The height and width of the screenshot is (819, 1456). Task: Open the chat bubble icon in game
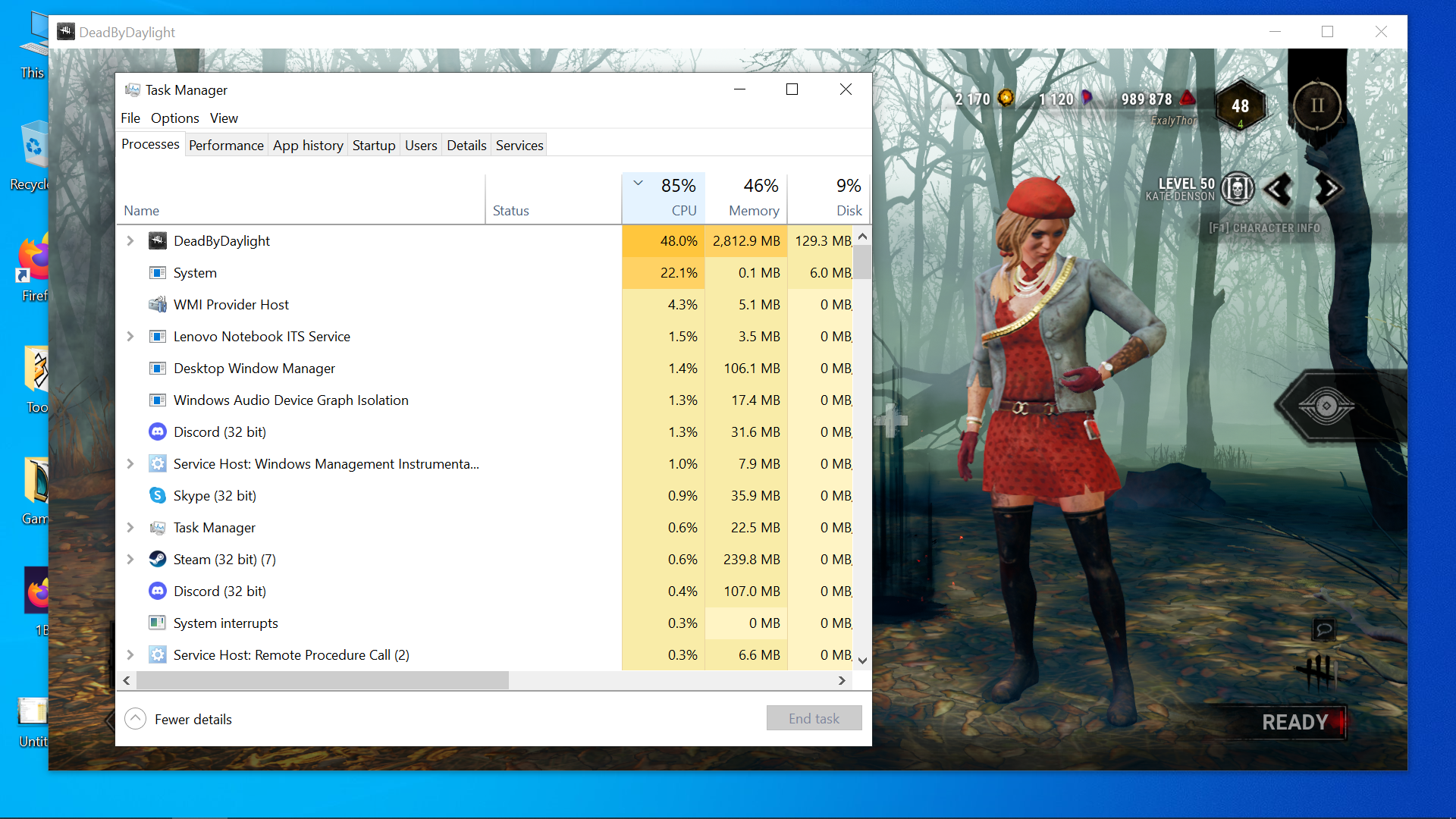point(1323,629)
